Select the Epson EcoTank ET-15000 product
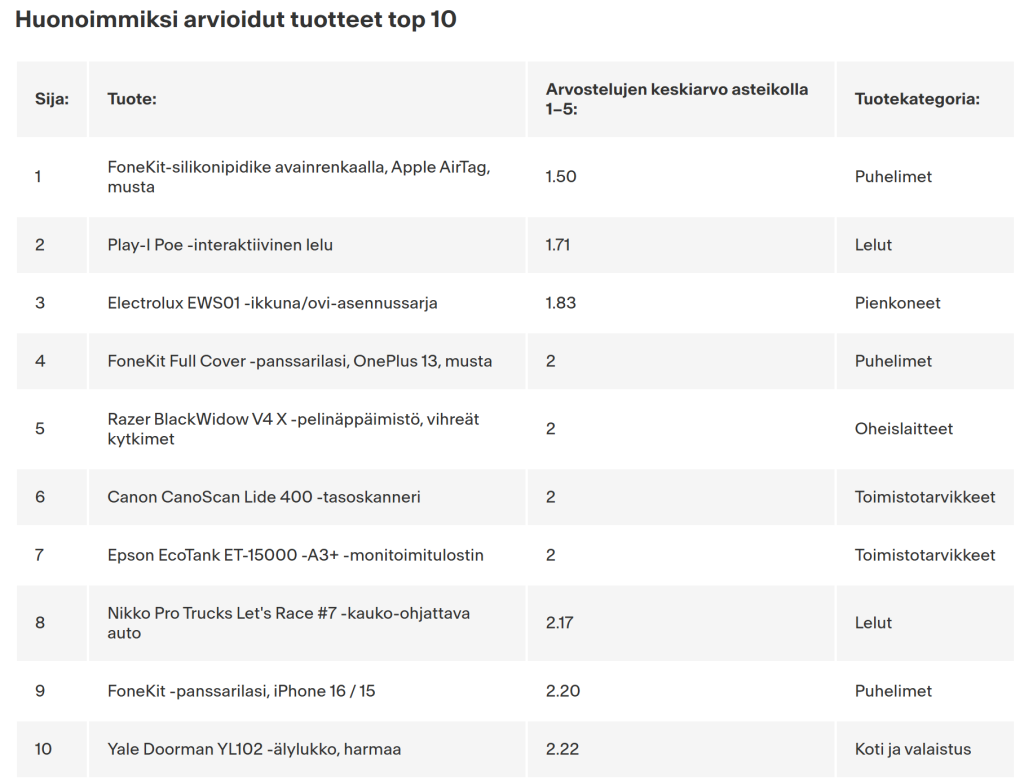Viewport: 1024px width, 784px height. click(x=295, y=555)
